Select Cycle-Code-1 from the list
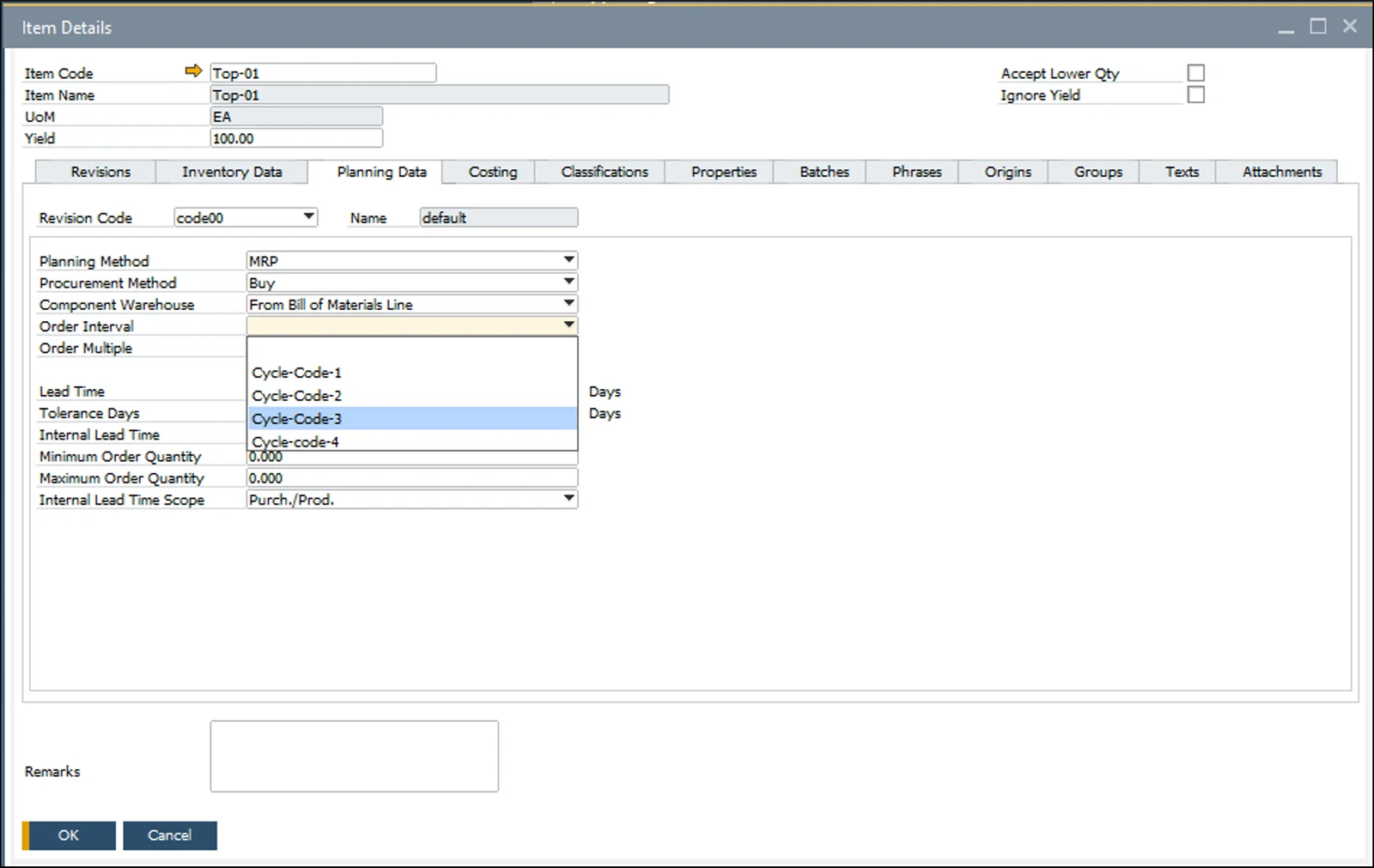Image resolution: width=1374 pixels, height=868 pixels. click(412, 373)
